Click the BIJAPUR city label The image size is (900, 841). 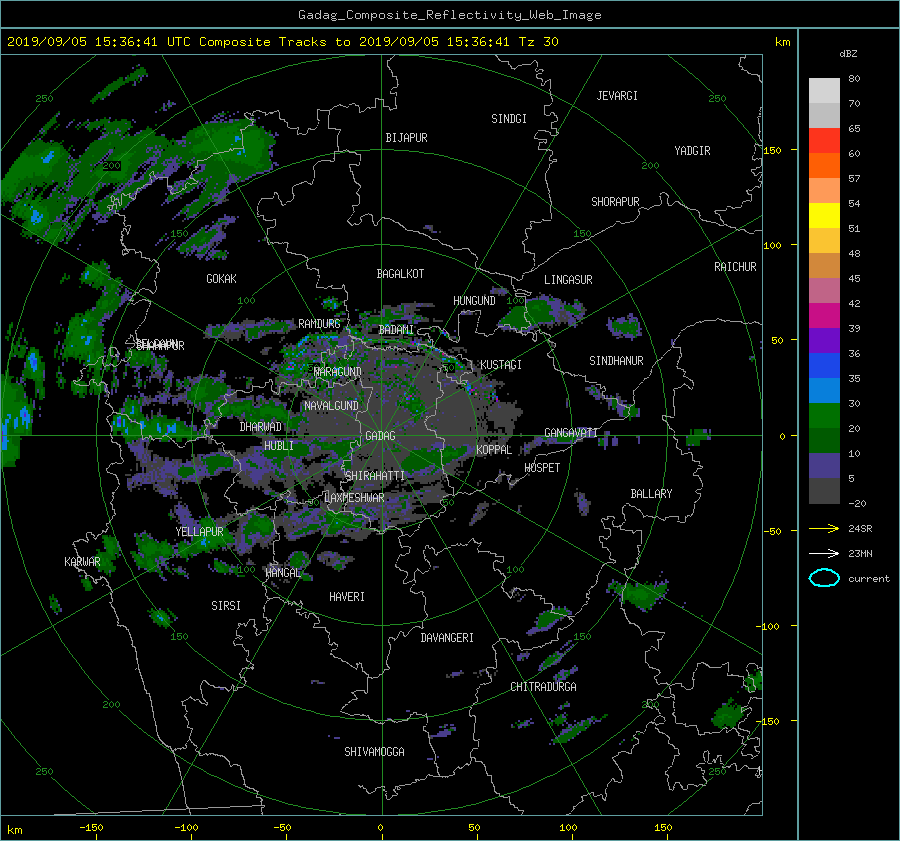point(406,138)
